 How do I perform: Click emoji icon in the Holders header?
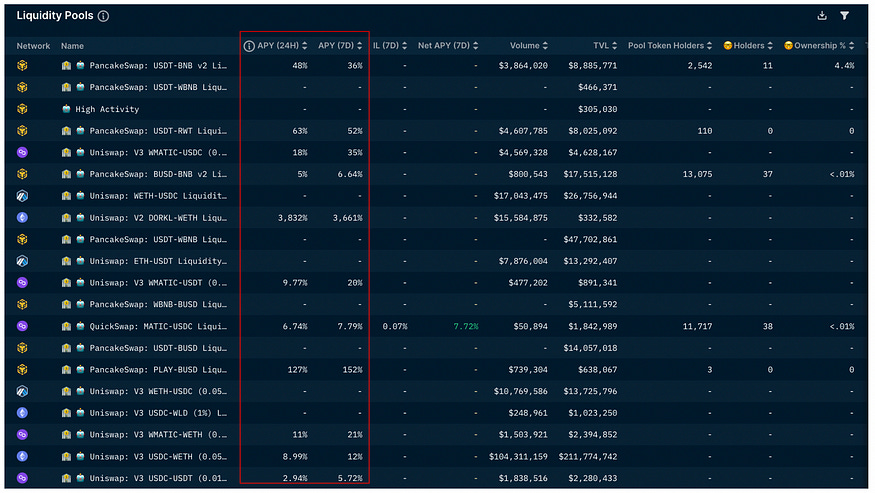coord(728,46)
